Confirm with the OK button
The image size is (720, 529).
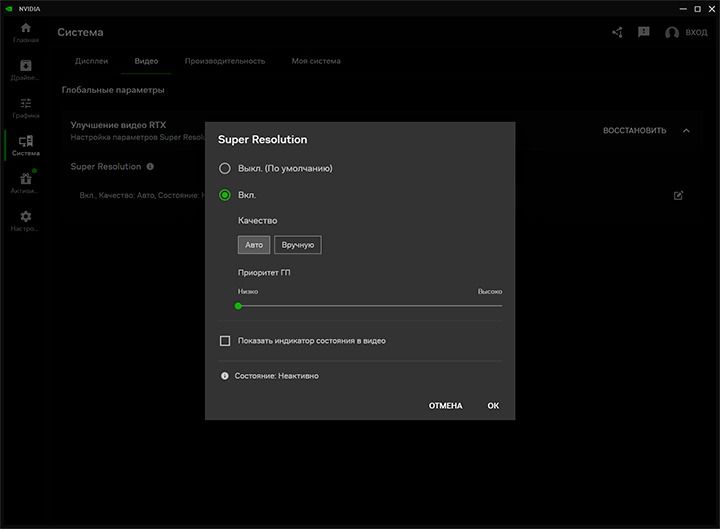493,406
